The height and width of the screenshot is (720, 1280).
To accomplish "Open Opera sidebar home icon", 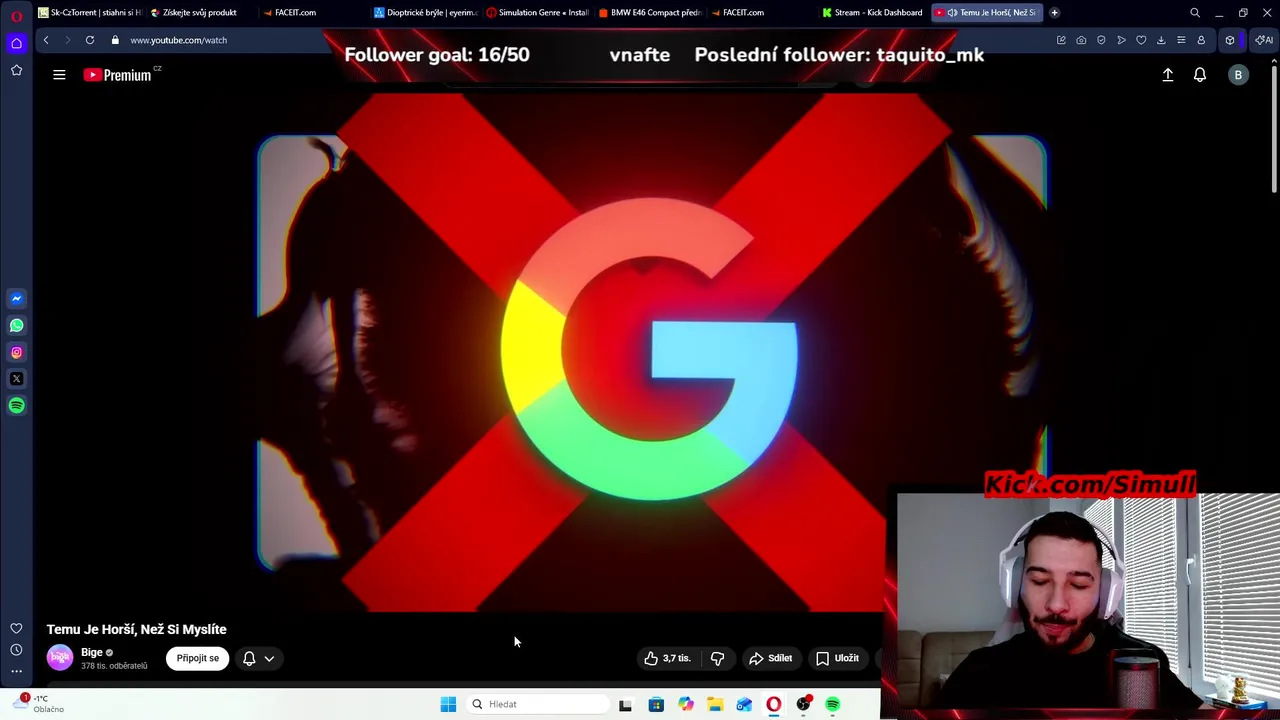I will (16, 43).
